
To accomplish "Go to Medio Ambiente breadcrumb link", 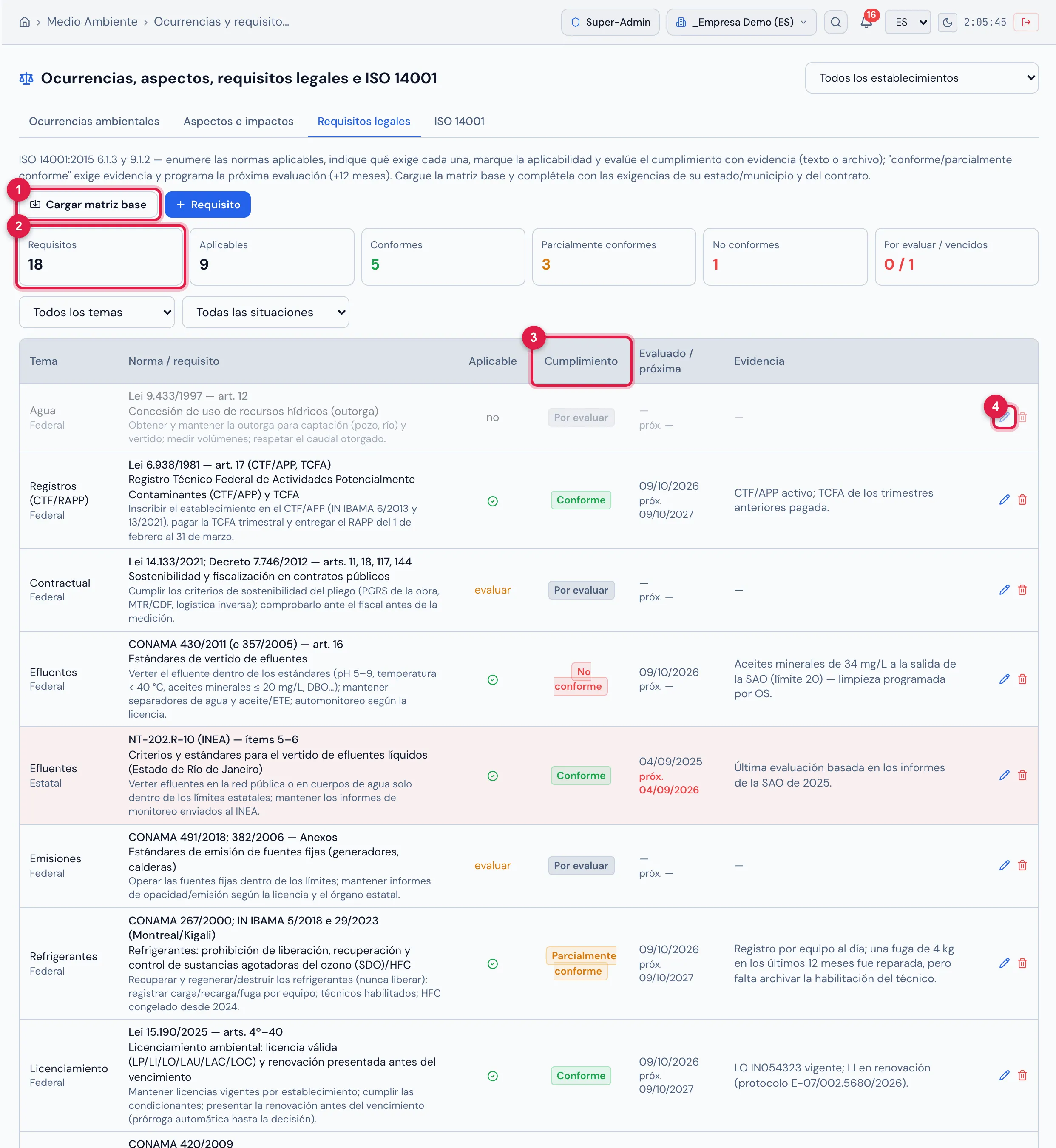I will 92,22.
